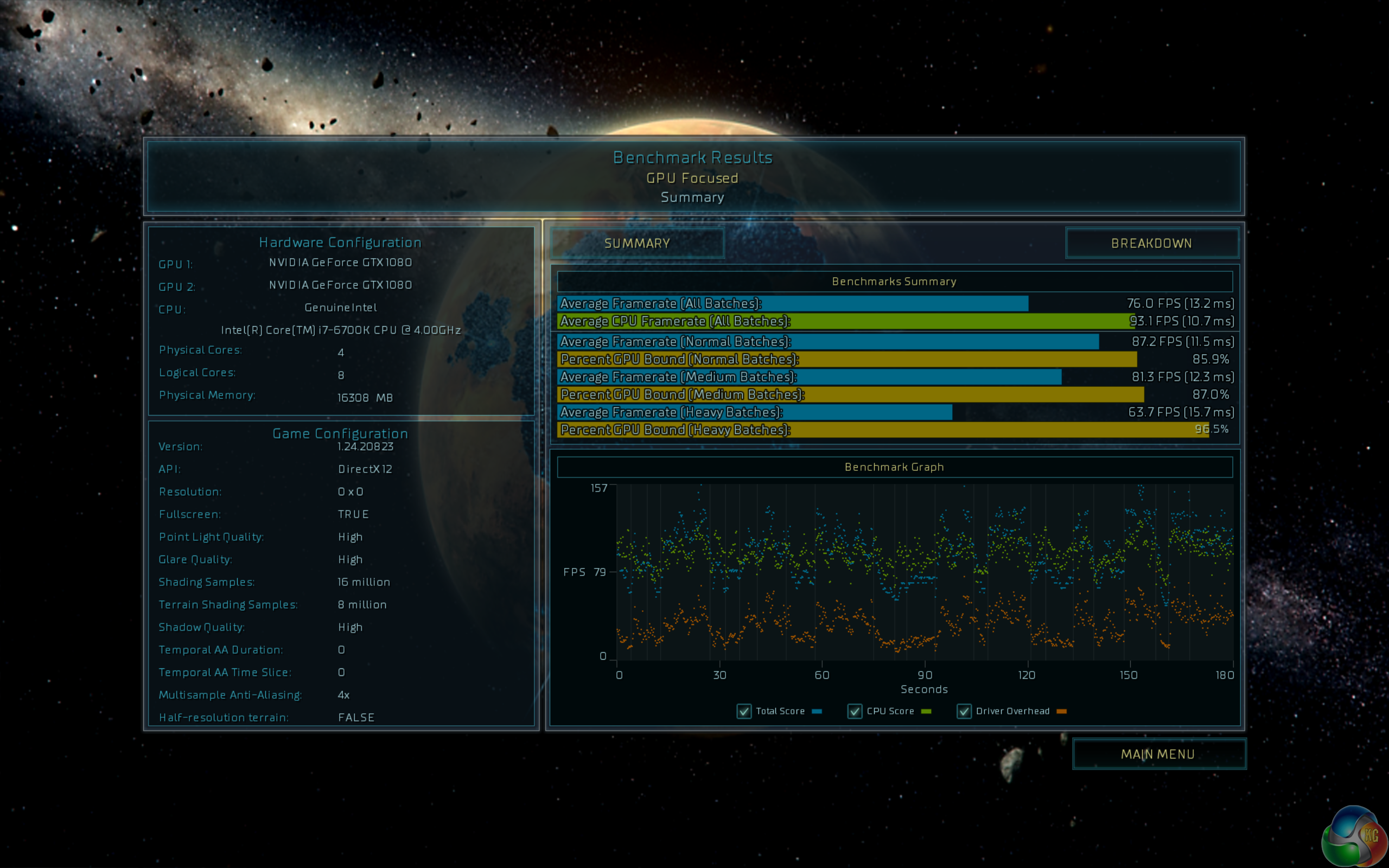This screenshot has width=1389, height=868.
Task: Click the blue Total Score legend swatch
Action: click(x=817, y=711)
